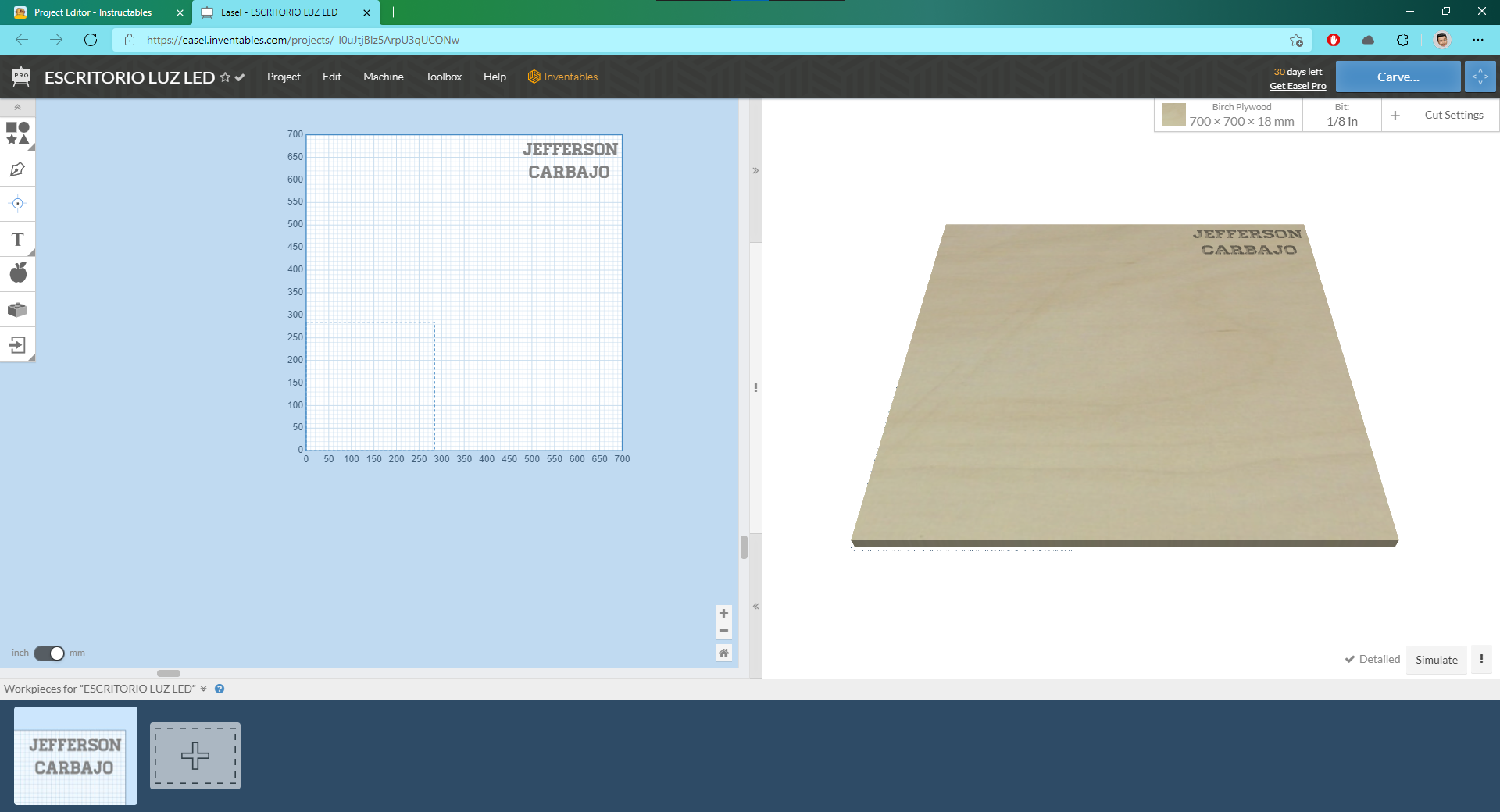Screen dimensions: 1500x812
Task: Open the browser extensions puzzle icon
Action: [1403, 40]
